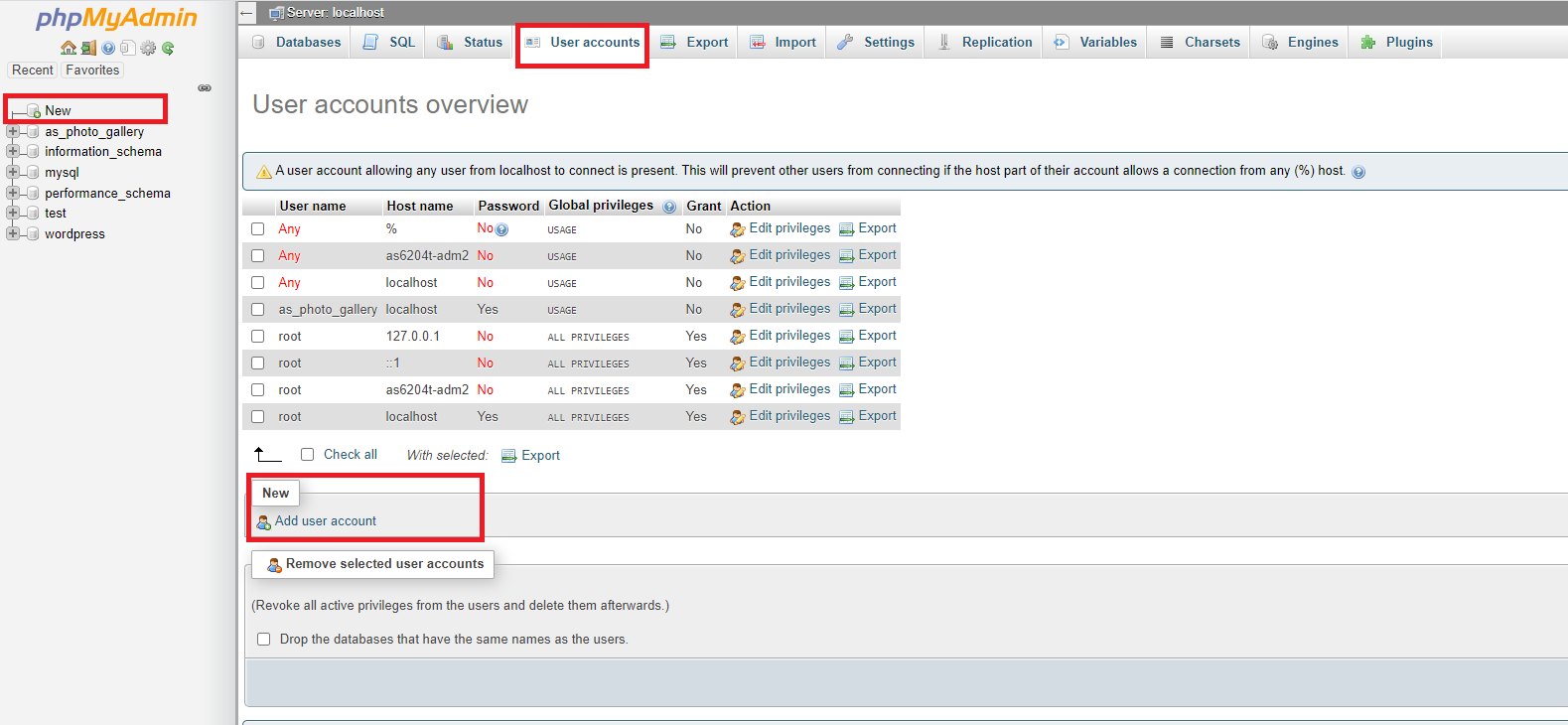Screen dimensions: 1568x725
Task: Switch to the SQL tab
Action: point(389,43)
